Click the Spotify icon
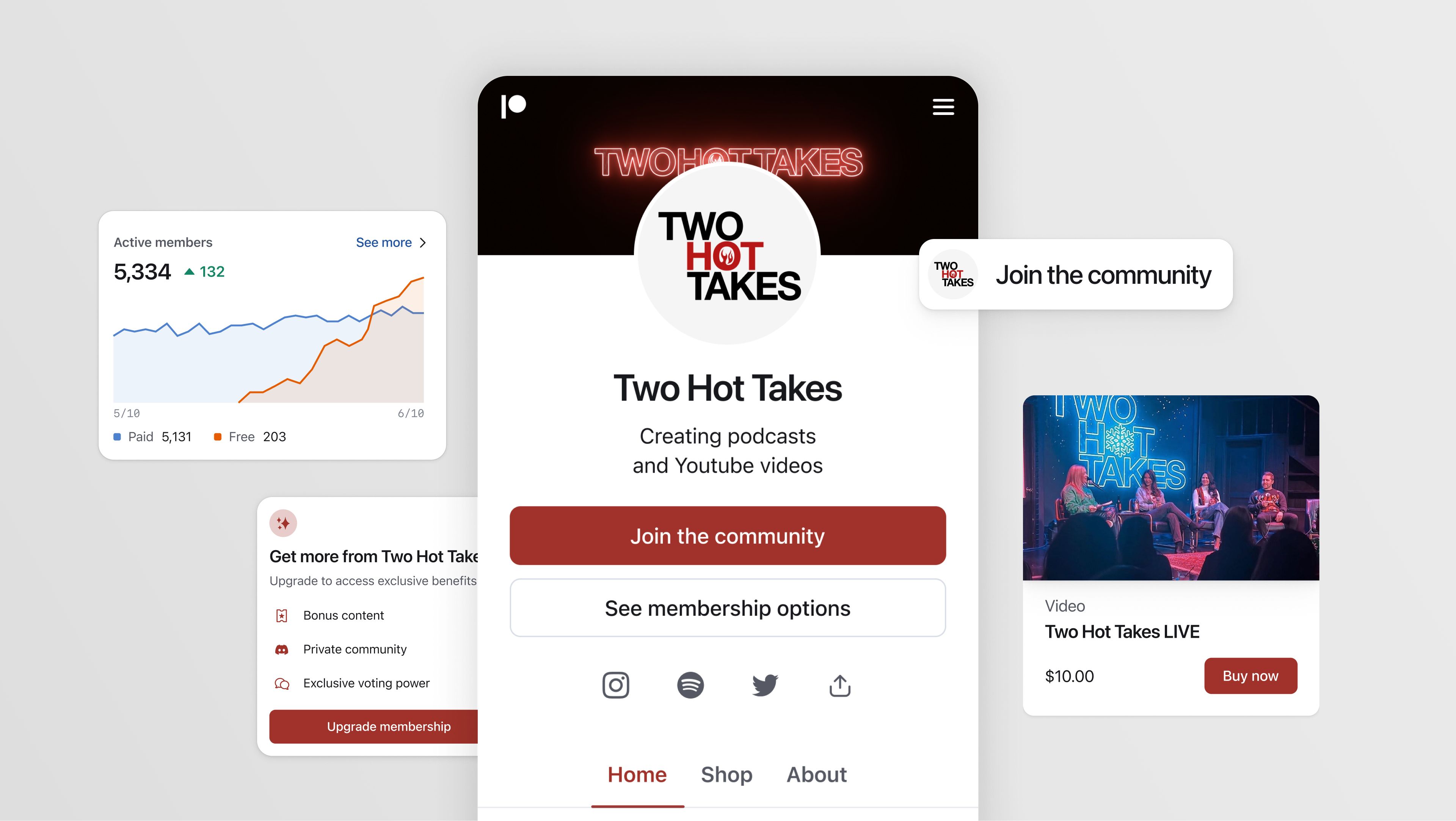Screen dimensions: 1456x821 [x=691, y=685]
